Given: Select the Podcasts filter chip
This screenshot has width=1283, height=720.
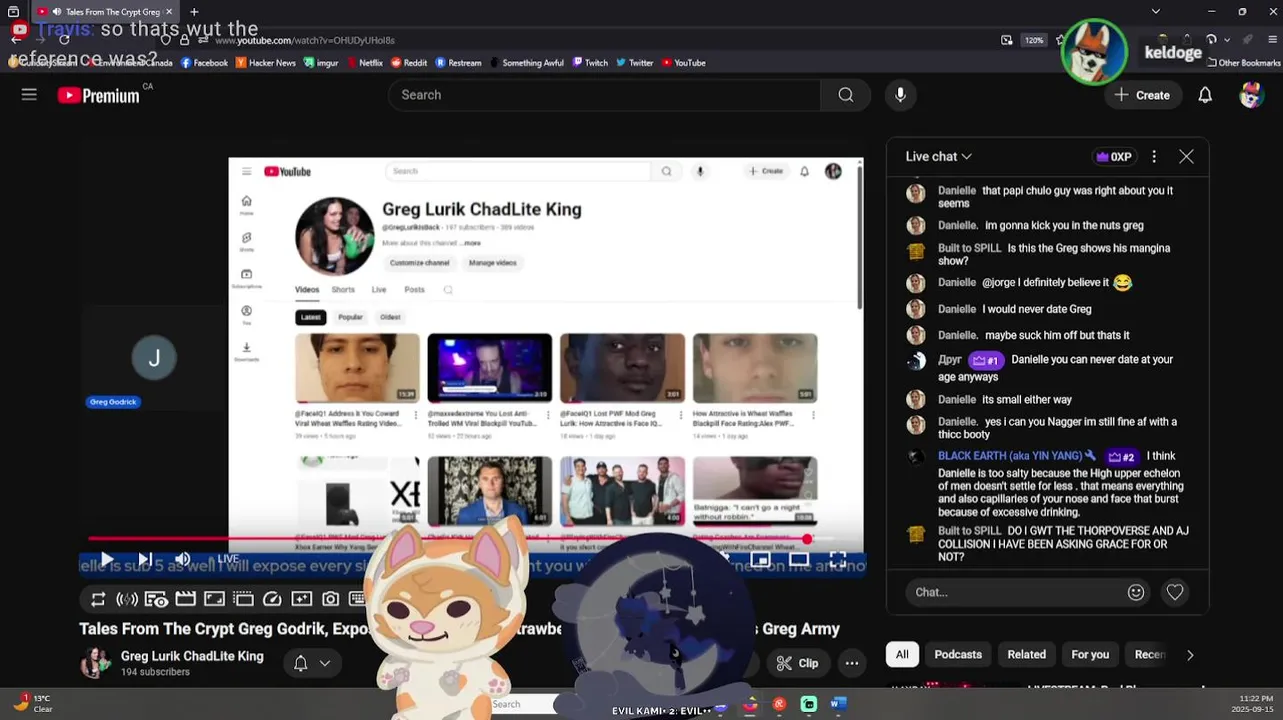Looking at the screenshot, I should 958,655.
